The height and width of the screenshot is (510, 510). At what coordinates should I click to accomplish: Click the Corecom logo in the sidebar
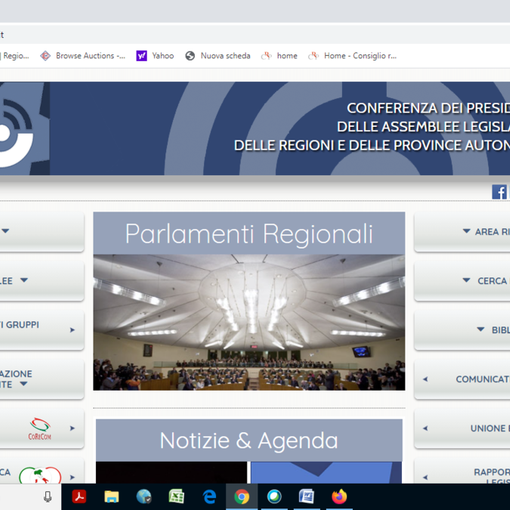point(40,429)
